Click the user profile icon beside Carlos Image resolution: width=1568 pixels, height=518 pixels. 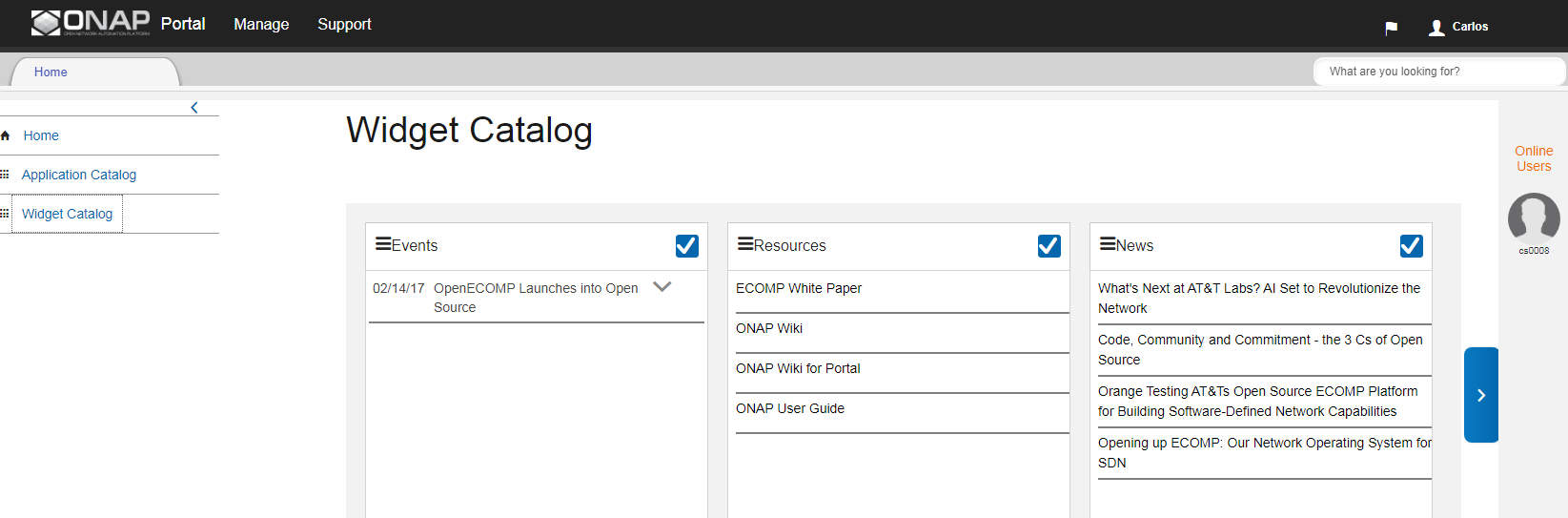1436,28
